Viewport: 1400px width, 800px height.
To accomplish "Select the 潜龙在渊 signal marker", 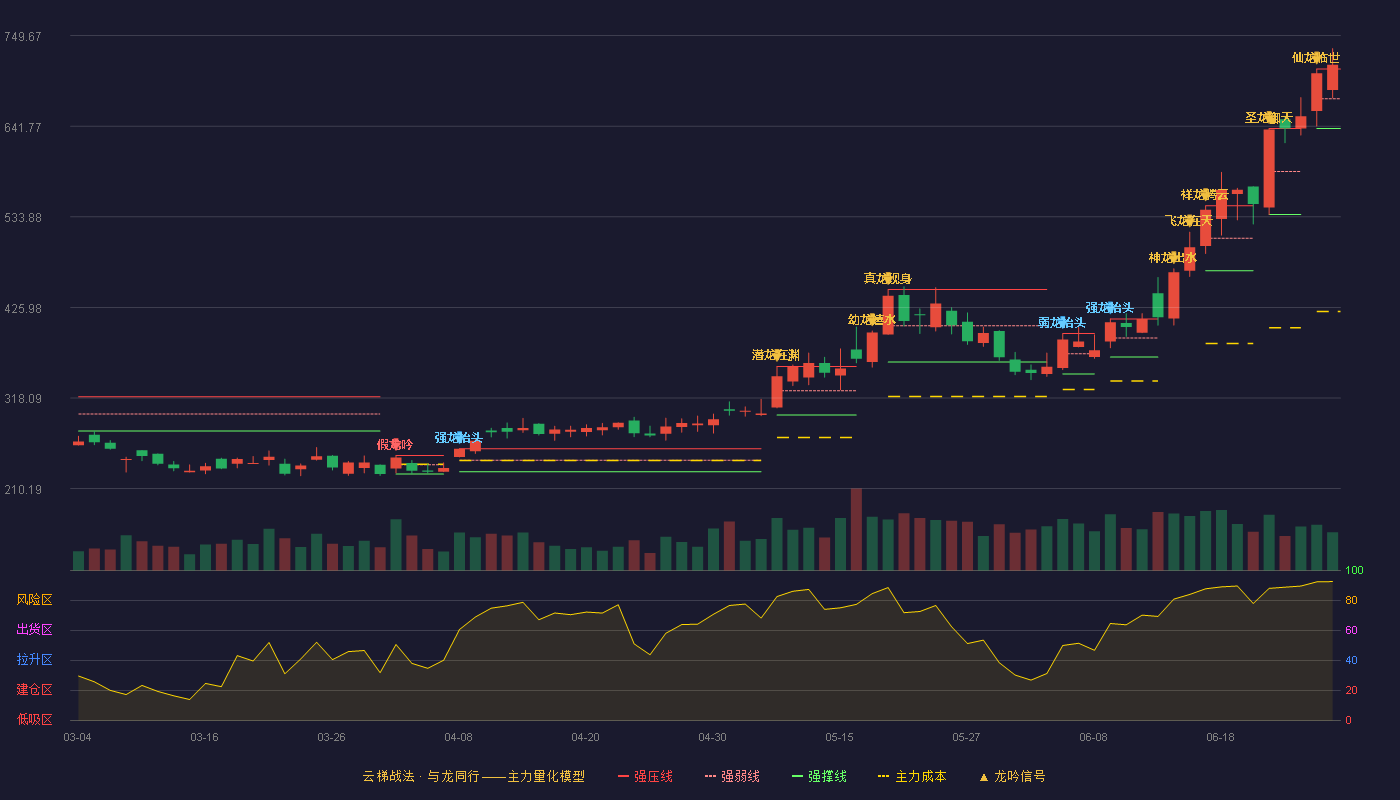I will (776, 355).
